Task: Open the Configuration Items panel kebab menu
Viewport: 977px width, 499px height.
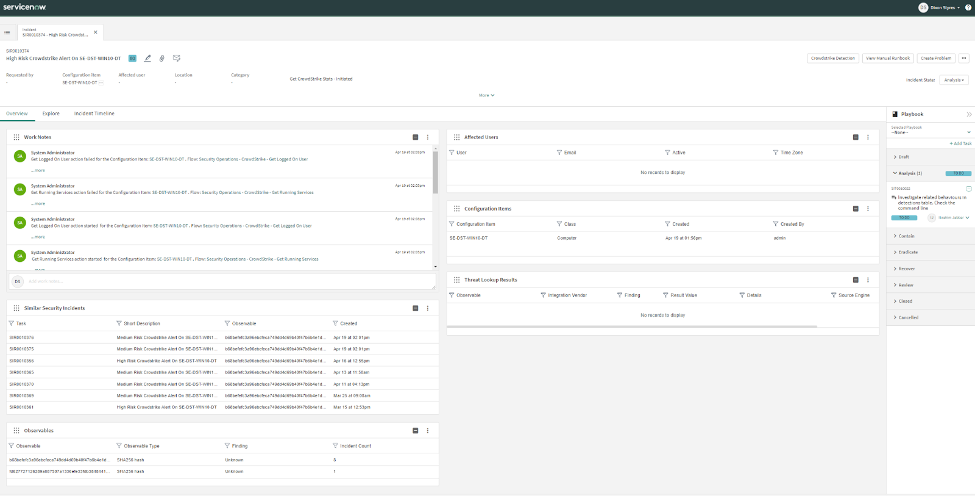Action: pyautogui.click(x=867, y=209)
